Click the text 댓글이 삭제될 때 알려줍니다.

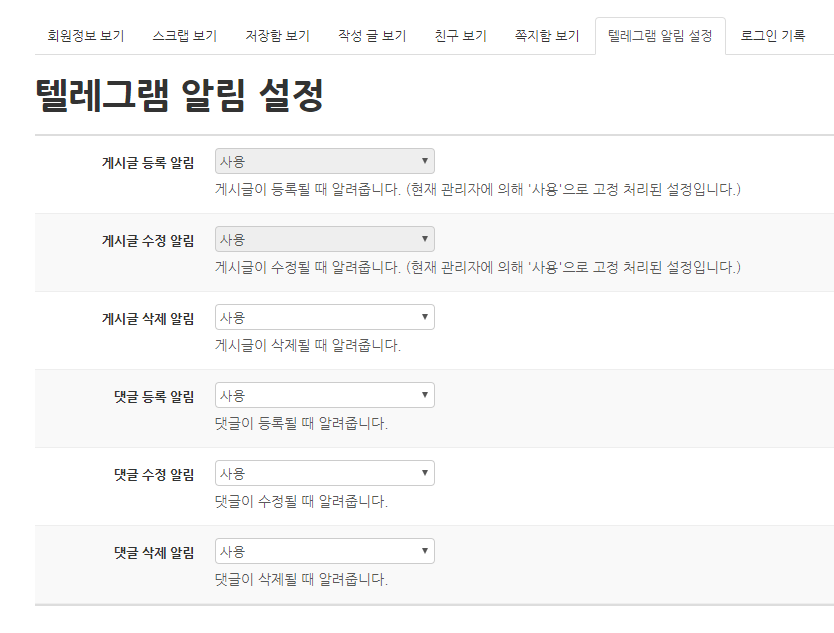pos(302,579)
